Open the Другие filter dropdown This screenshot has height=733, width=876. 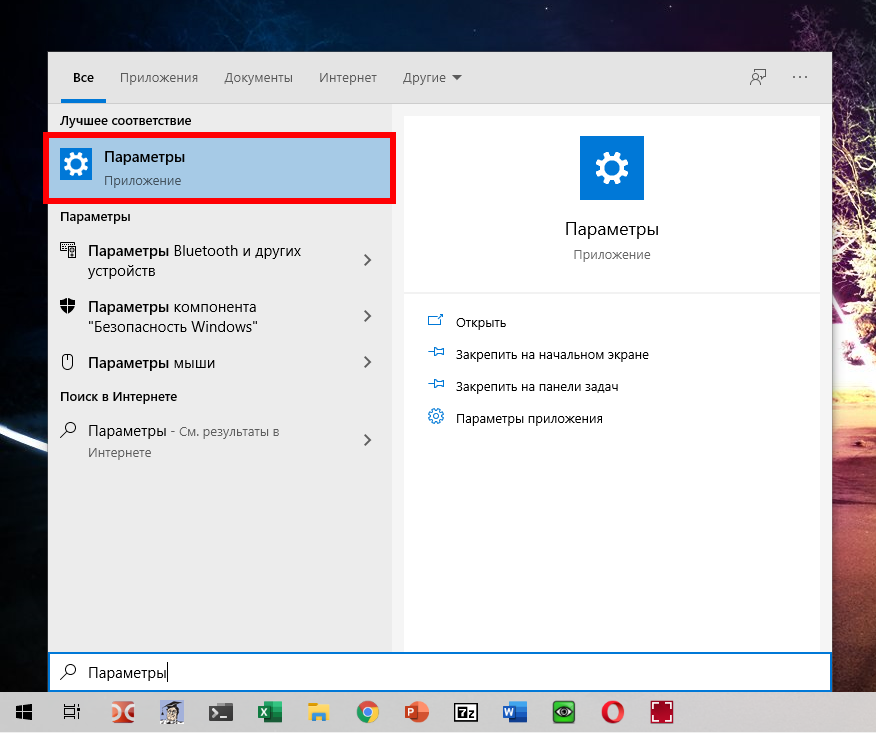432,78
